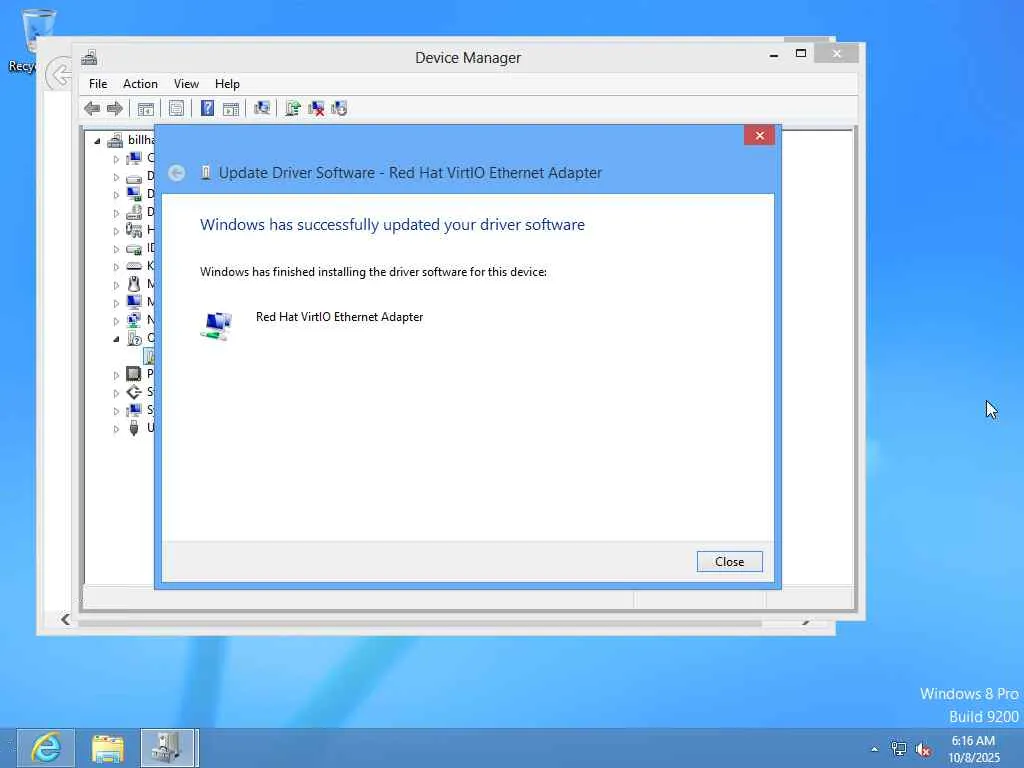The height and width of the screenshot is (768, 1024).
Task: Click muted volume icon in system tray
Action: point(923,749)
